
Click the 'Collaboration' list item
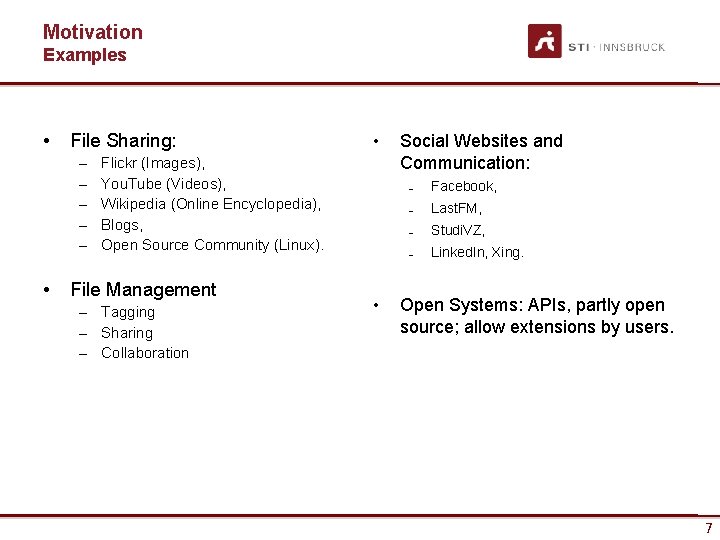(145, 353)
